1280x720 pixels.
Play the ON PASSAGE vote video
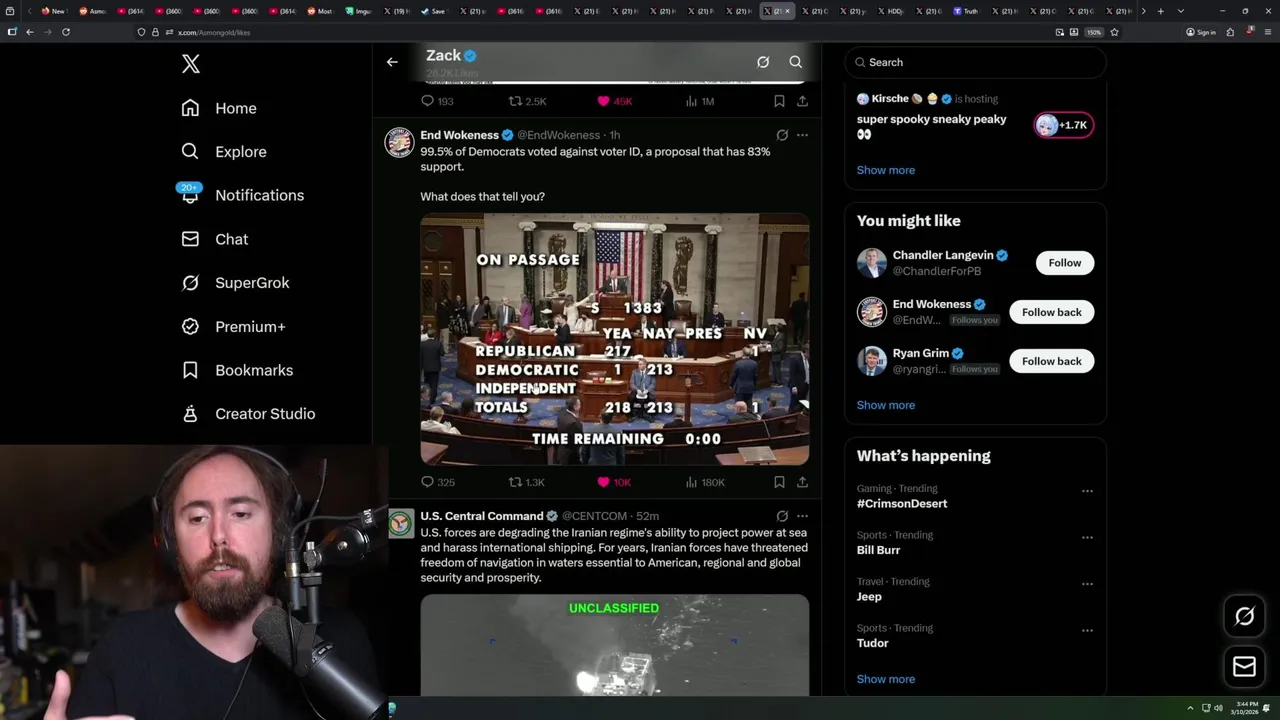[x=614, y=339]
